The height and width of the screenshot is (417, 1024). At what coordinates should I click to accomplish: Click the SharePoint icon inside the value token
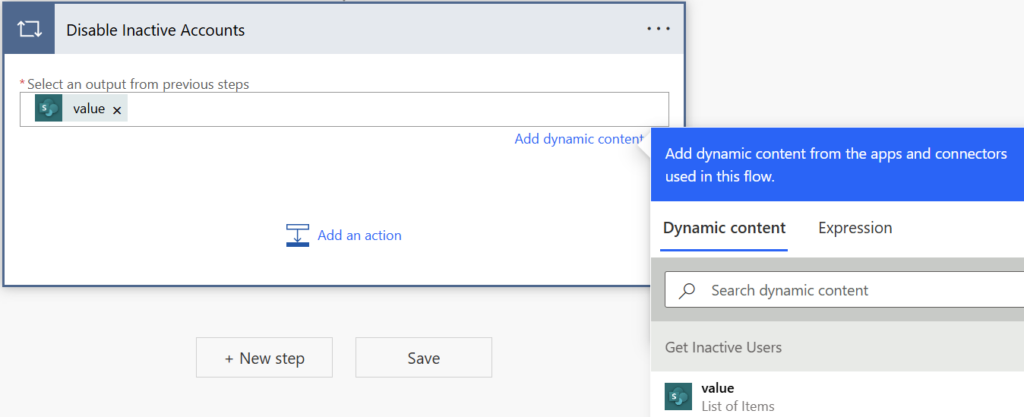49,109
